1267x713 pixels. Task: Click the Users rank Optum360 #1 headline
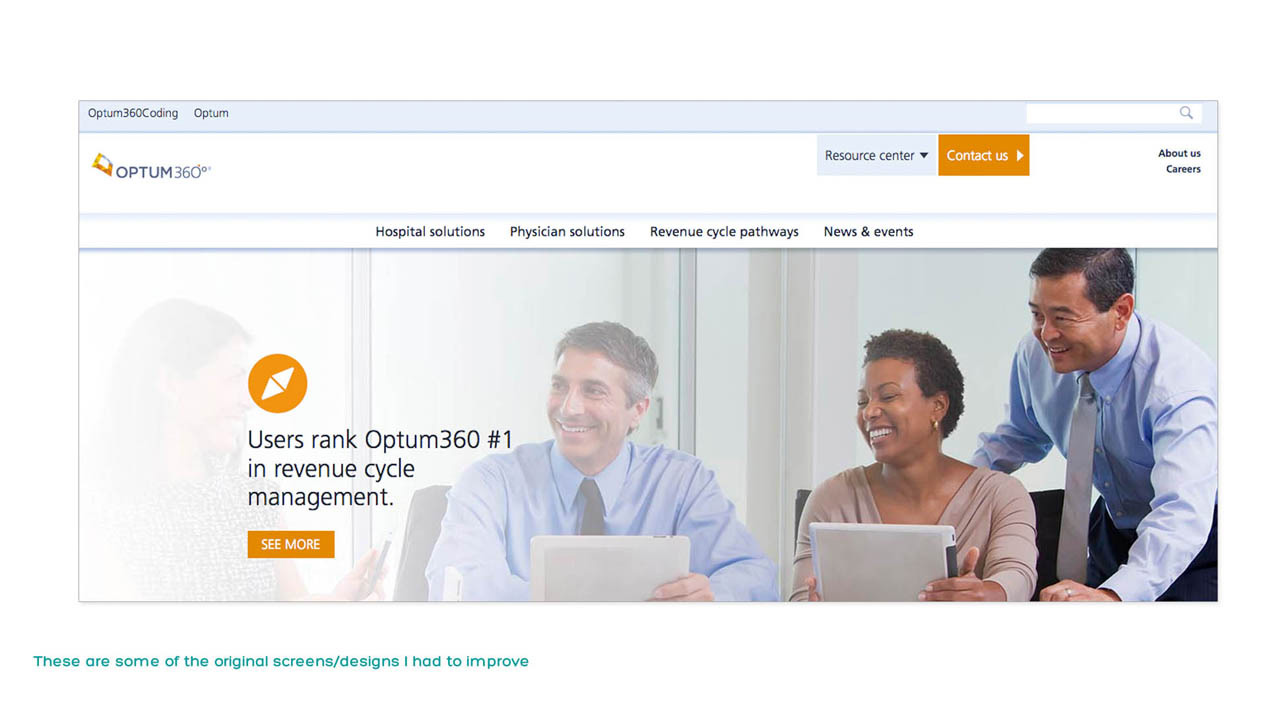tap(380, 468)
